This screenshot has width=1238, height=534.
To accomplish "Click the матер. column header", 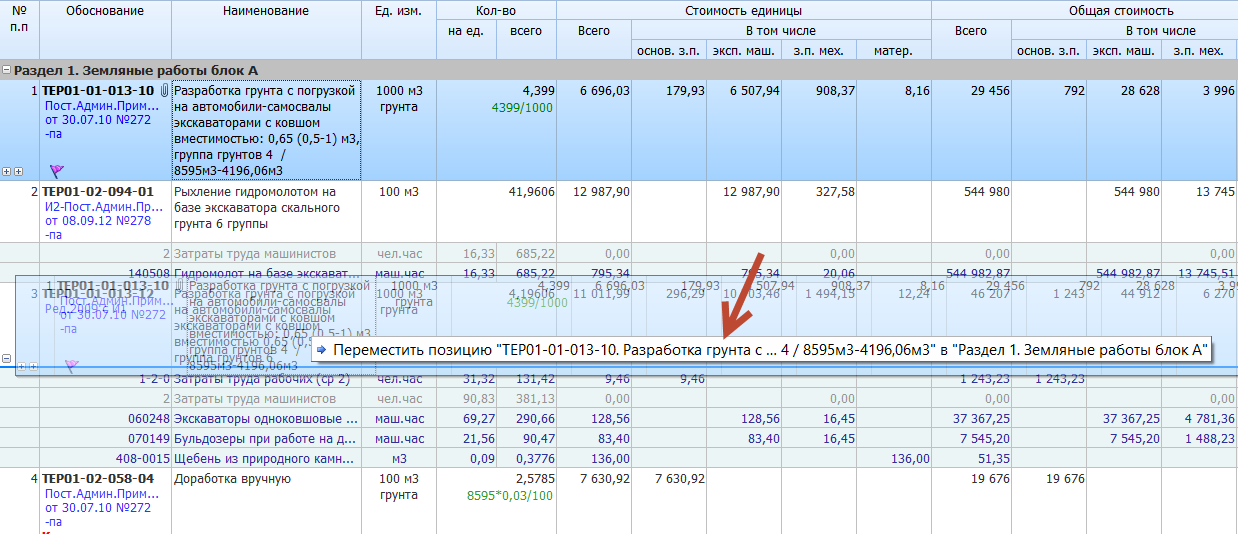I will tap(892, 51).
